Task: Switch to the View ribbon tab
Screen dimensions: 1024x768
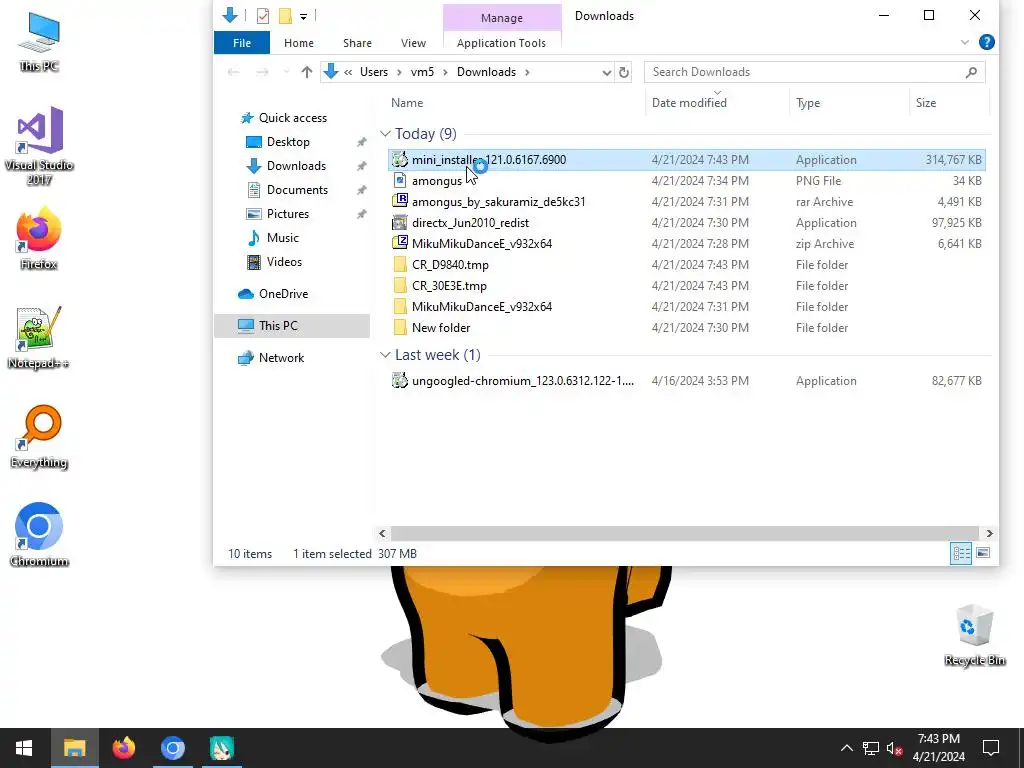Action: [x=413, y=43]
